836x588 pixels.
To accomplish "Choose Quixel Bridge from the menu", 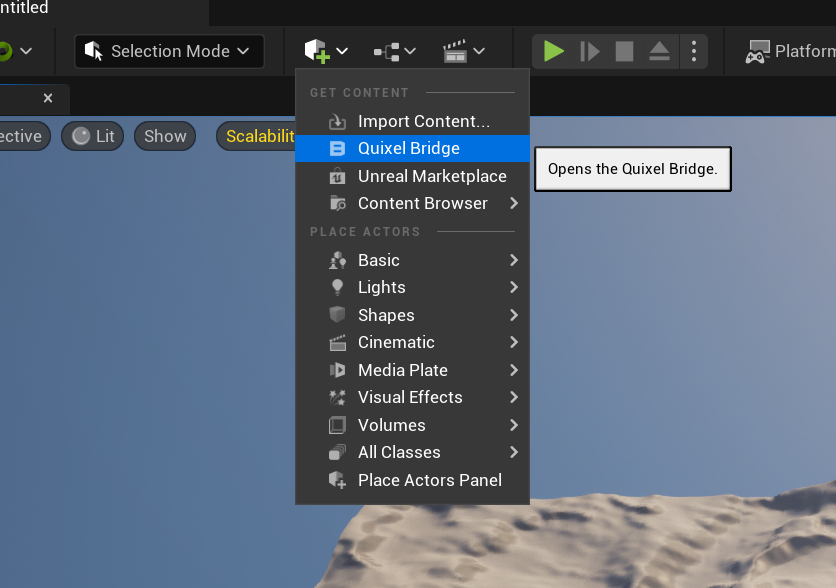I will click(413, 148).
